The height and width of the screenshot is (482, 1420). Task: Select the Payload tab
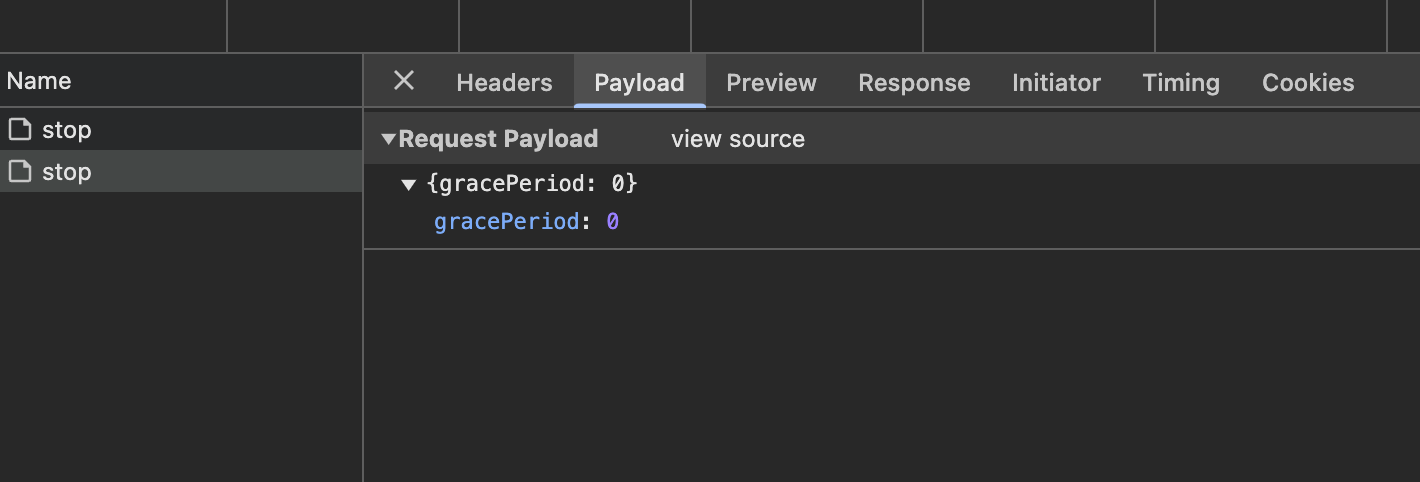(639, 83)
